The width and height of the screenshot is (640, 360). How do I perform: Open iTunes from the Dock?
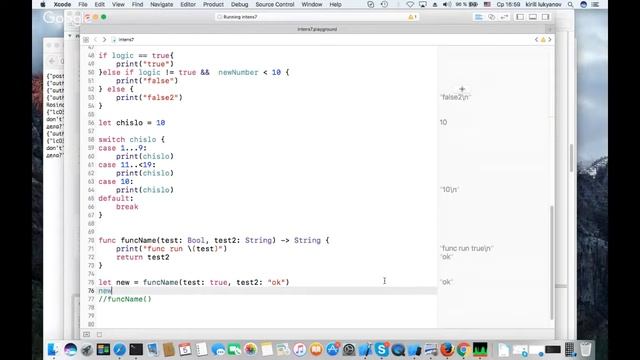point(300,349)
